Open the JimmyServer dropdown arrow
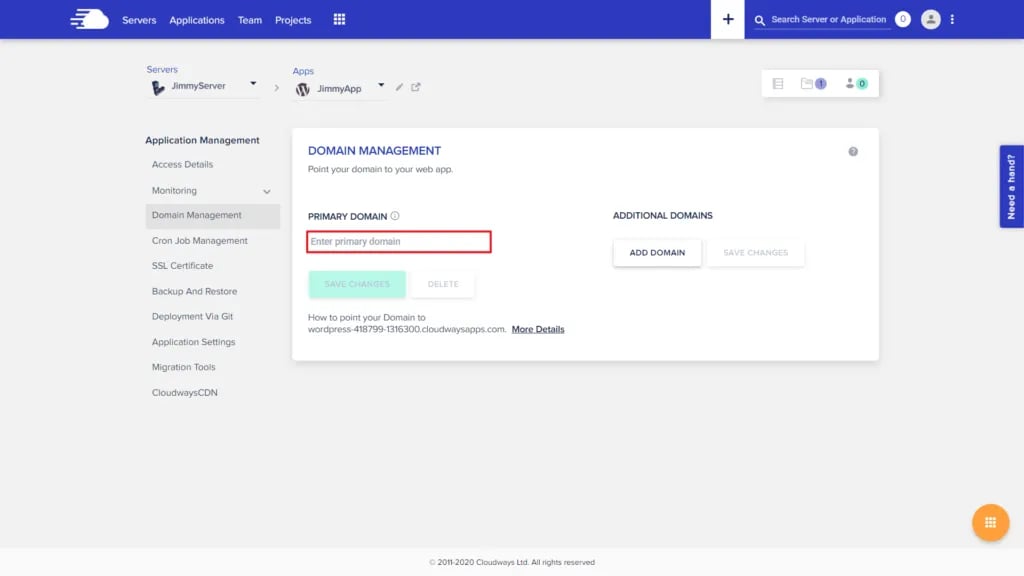Image resolution: width=1024 pixels, height=576 pixels. tap(253, 84)
